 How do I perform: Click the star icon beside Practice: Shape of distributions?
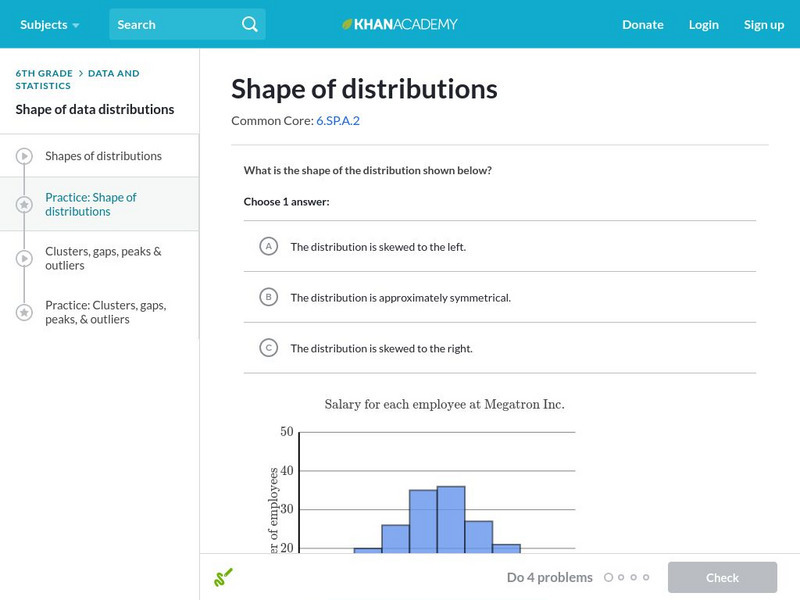[x=22, y=204]
